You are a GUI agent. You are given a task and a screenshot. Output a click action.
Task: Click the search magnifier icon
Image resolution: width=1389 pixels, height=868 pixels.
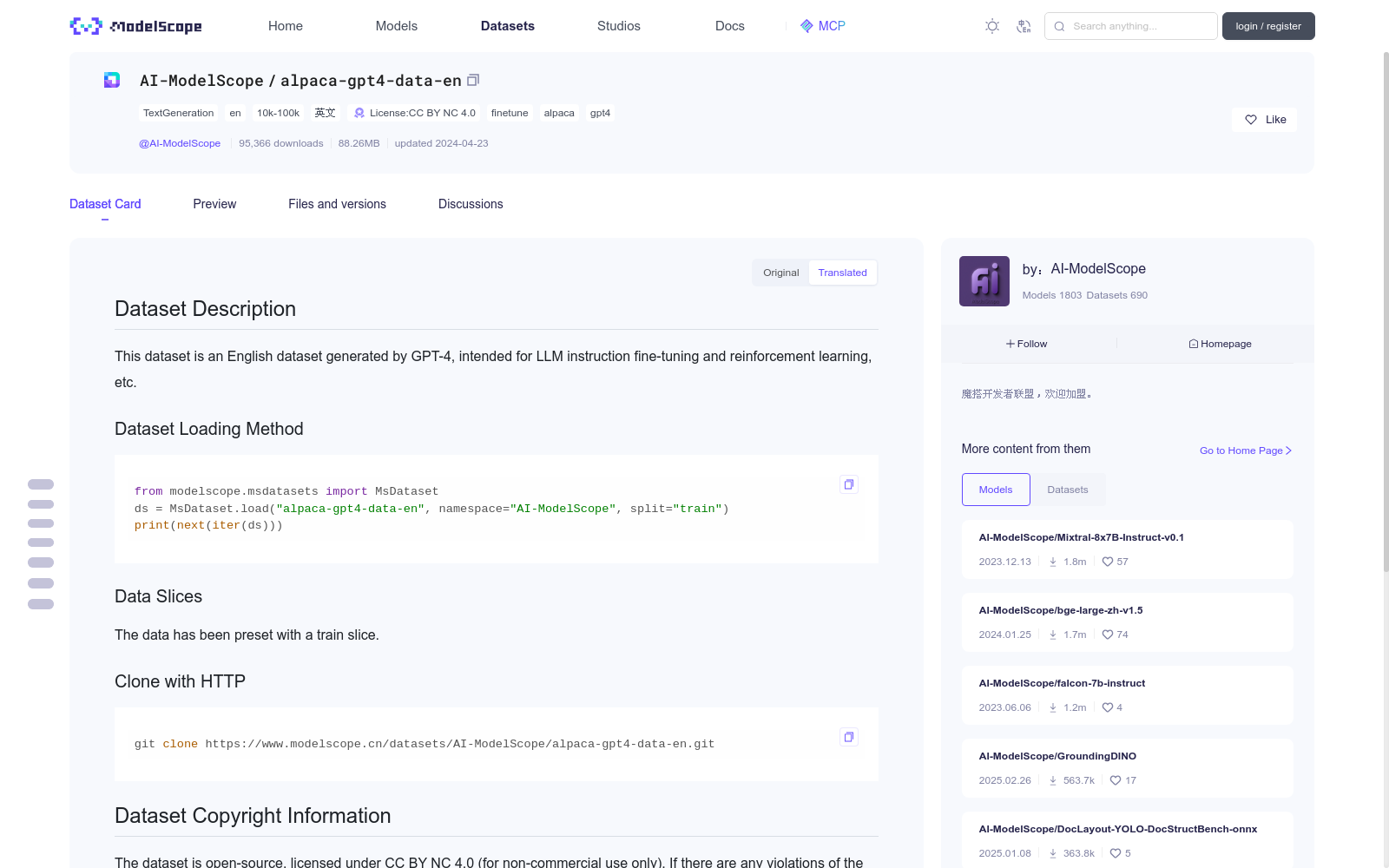click(x=1059, y=26)
